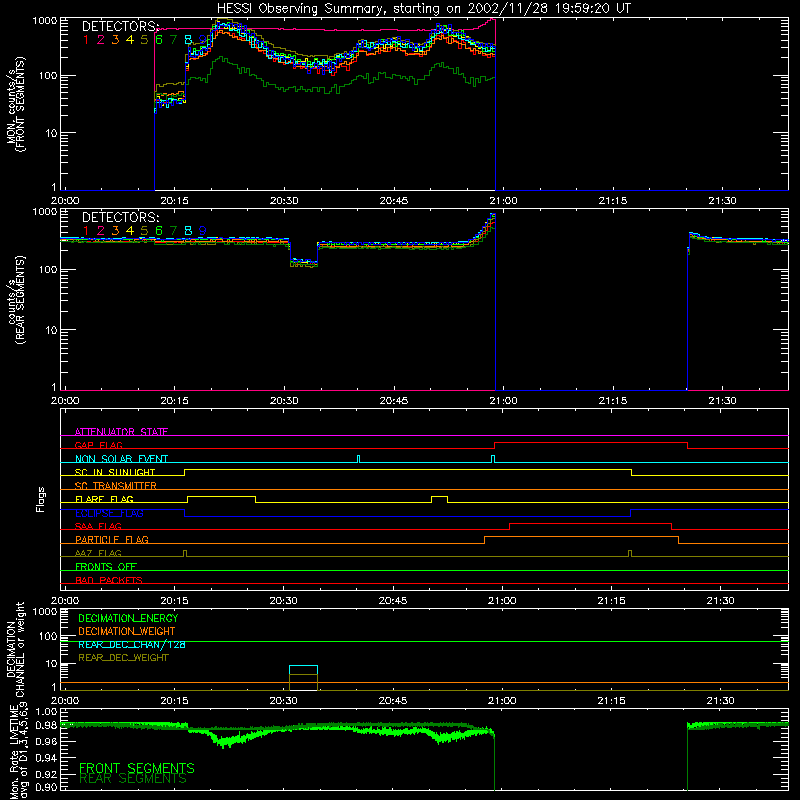The width and height of the screenshot is (800, 800).
Task: Click the raised SAA_FLAG red segment
Action: 590,523
